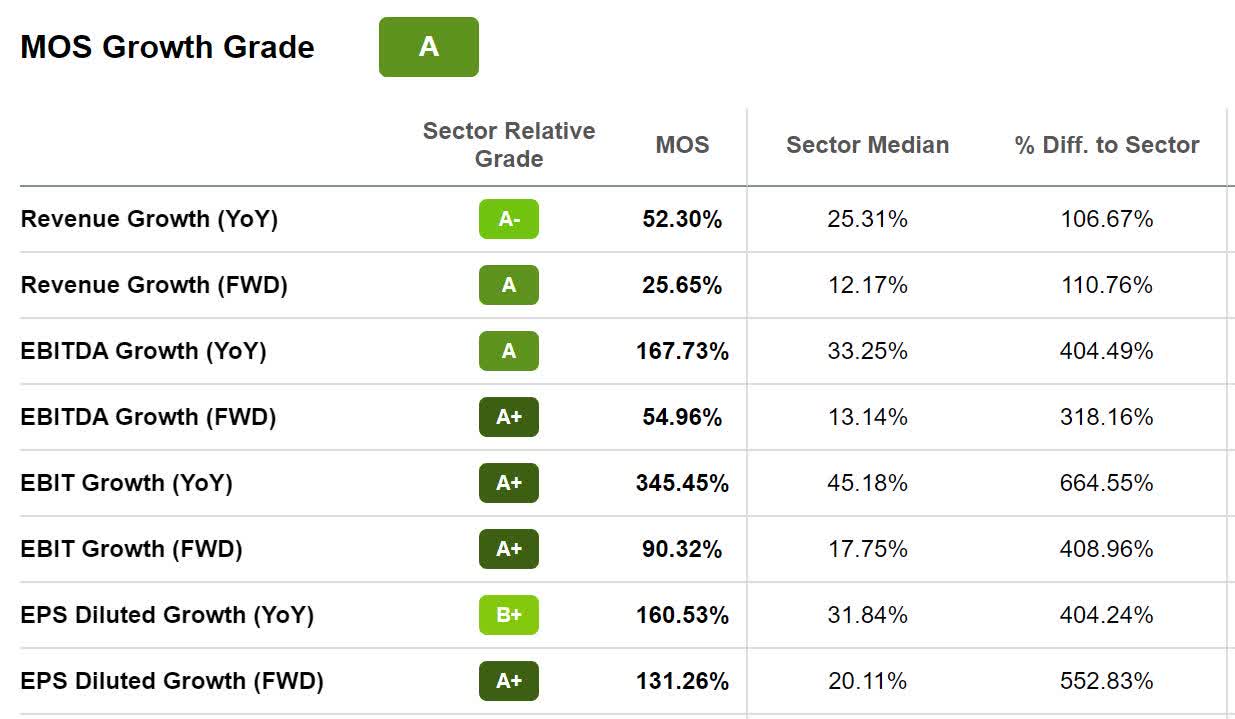The image size is (1235, 719).
Task: Select the 12.17% sector median value
Action: click(867, 285)
